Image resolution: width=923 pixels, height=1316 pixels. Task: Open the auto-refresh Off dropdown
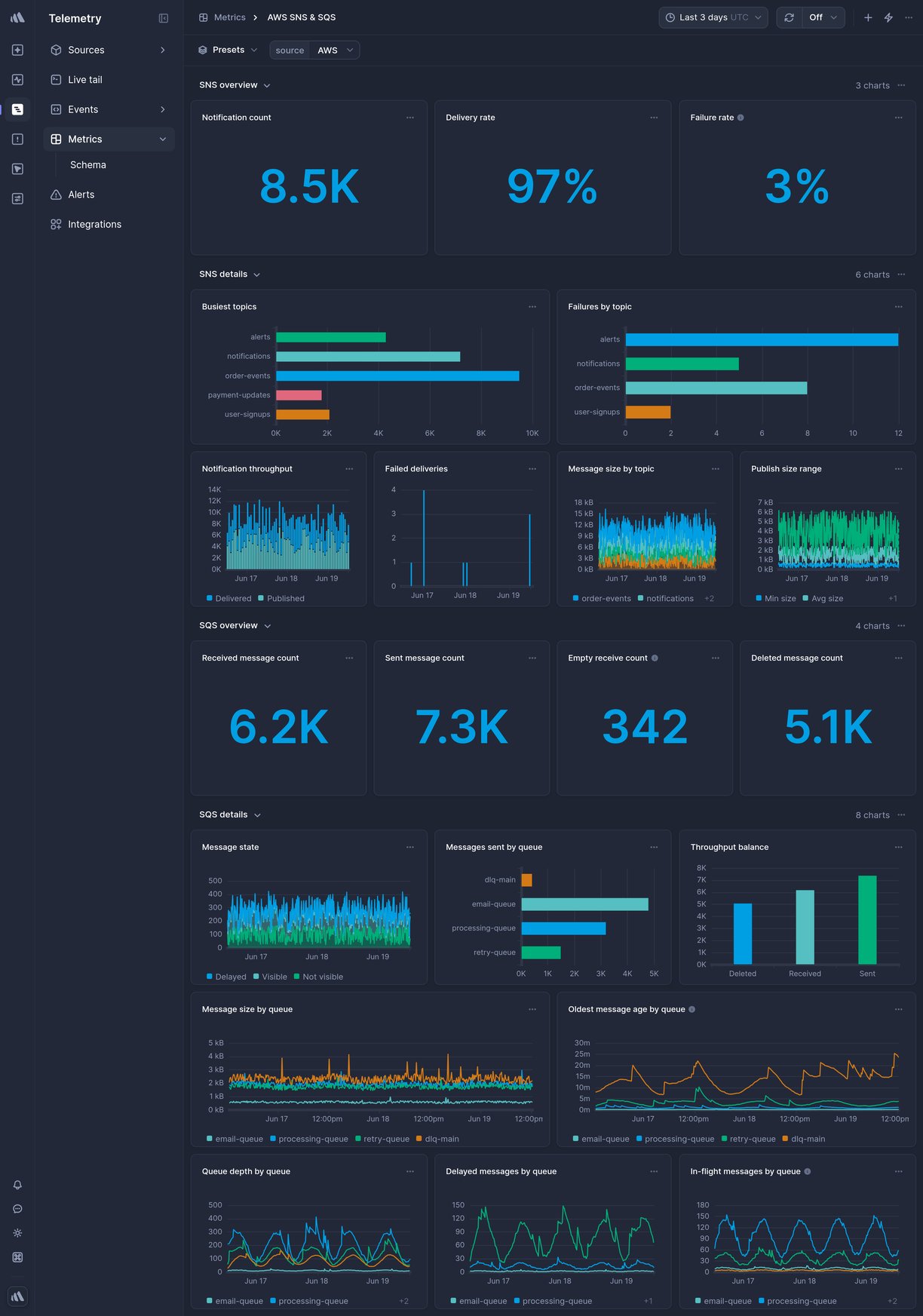(x=823, y=17)
